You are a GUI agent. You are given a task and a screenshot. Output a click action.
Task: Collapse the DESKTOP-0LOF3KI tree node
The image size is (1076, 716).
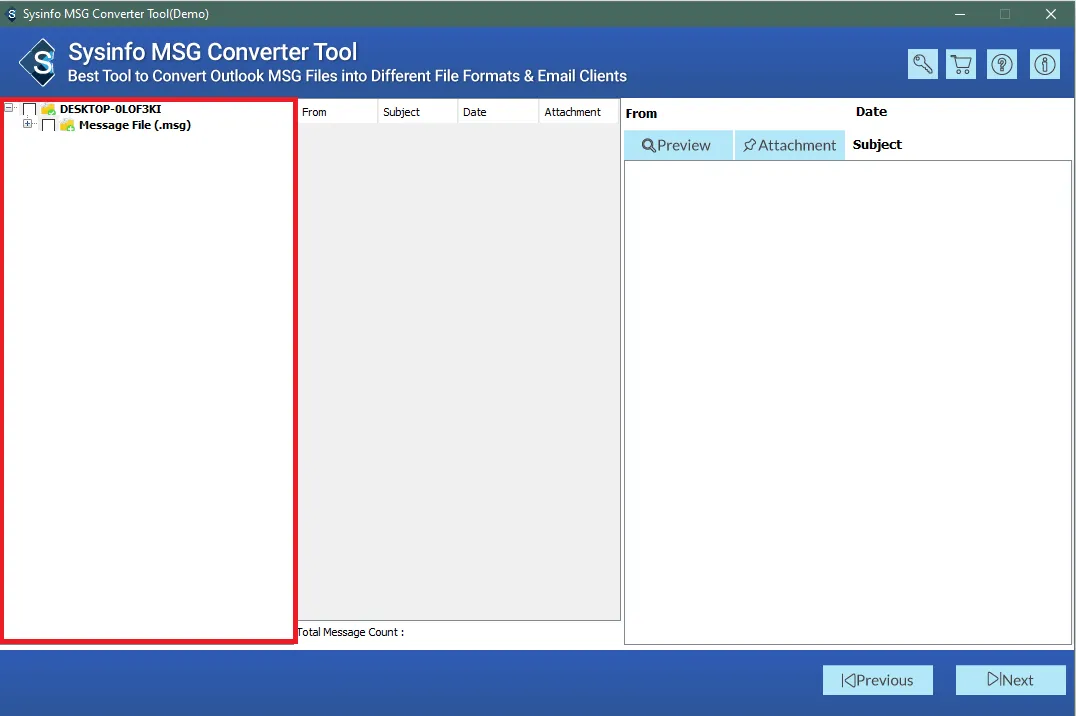click(9, 108)
